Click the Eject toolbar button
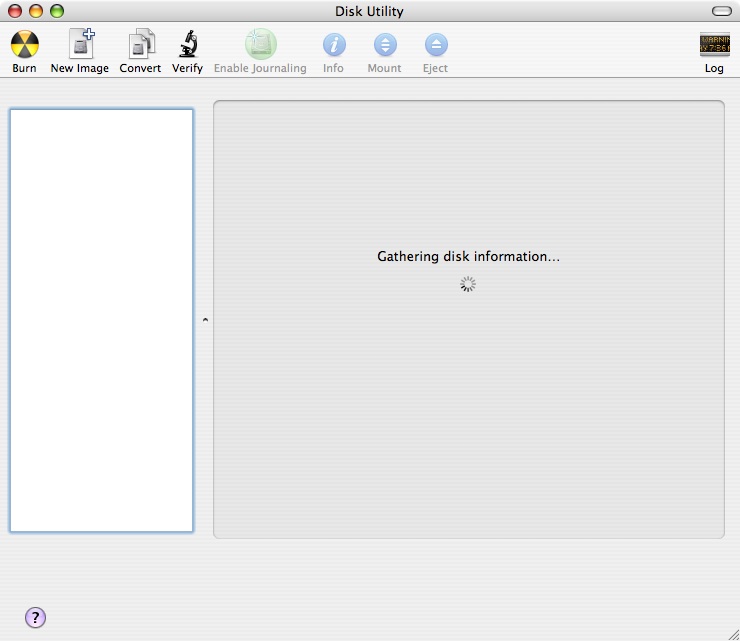 436,45
